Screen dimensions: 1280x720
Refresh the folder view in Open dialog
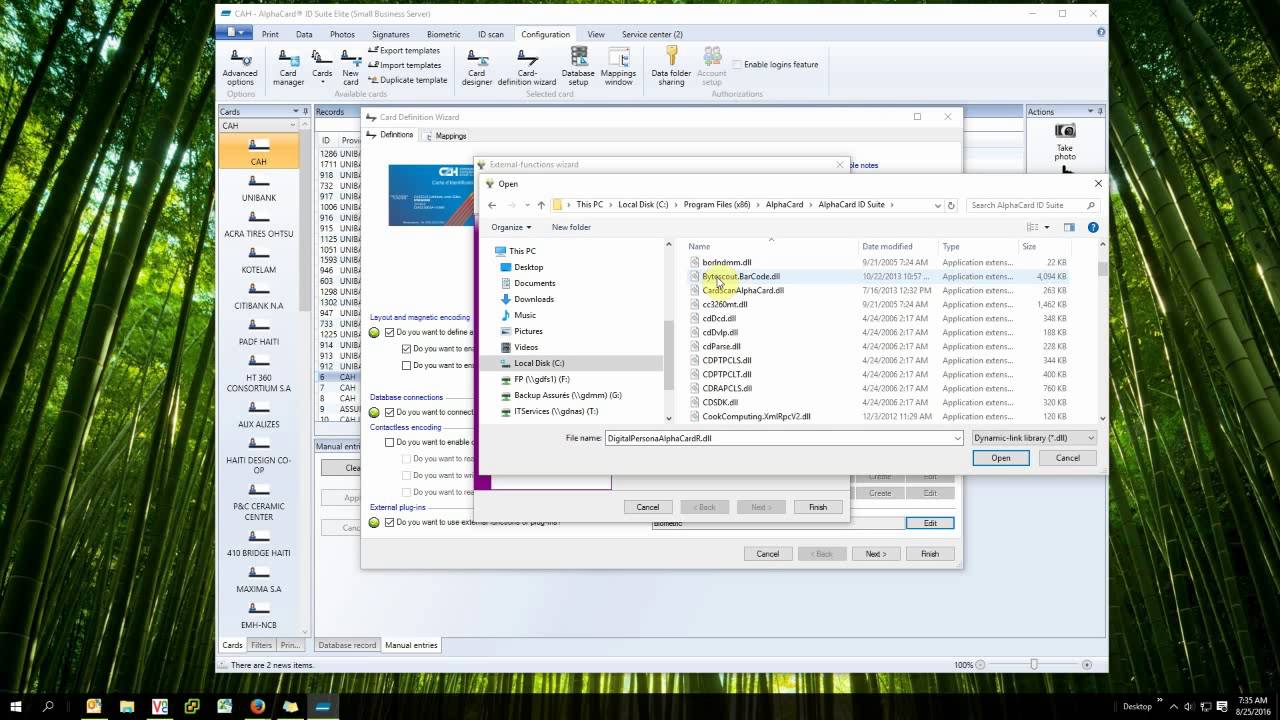click(x=951, y=205)
